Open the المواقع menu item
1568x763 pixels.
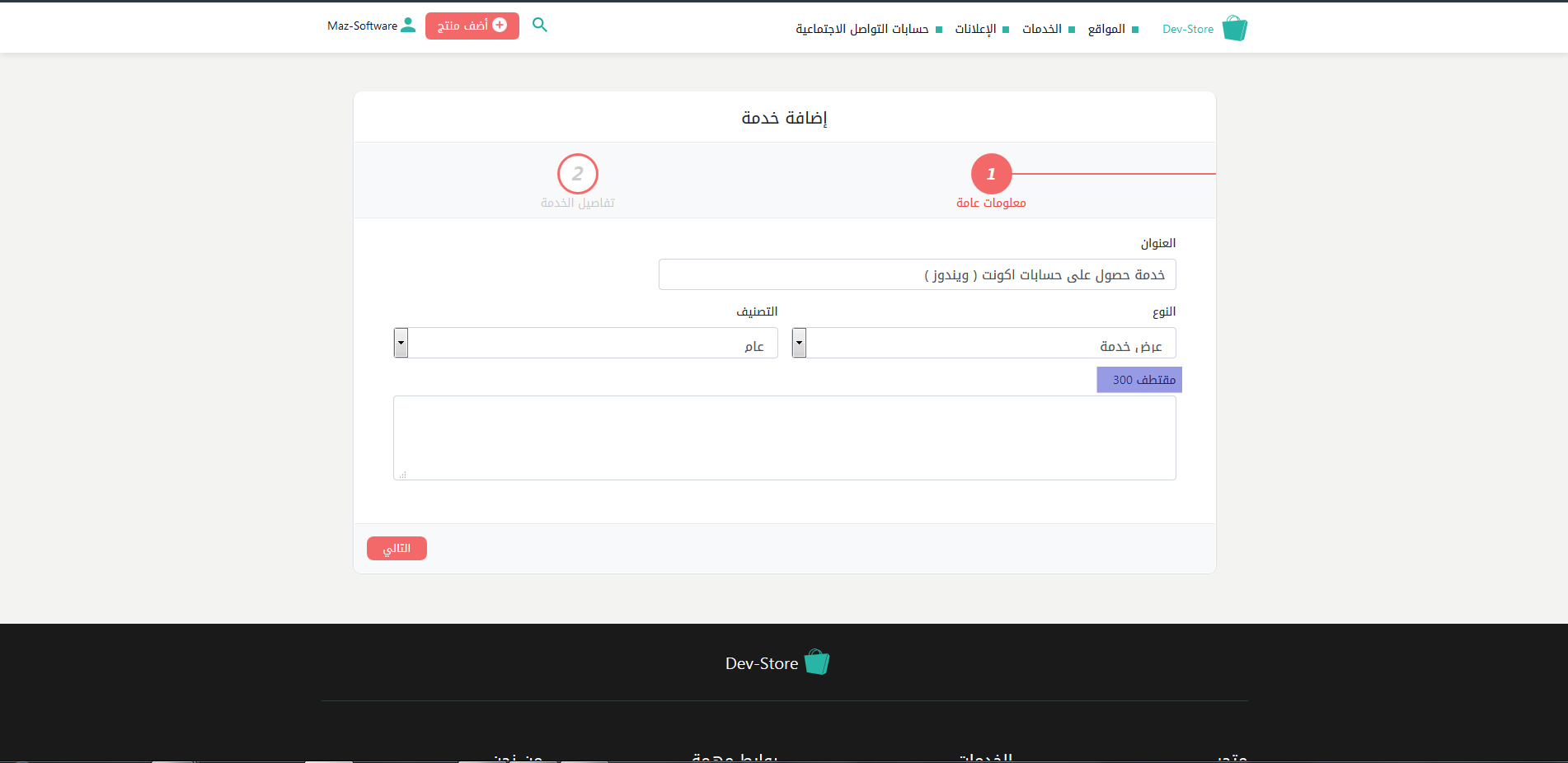pyautogui.click(x=1106, y=29)
